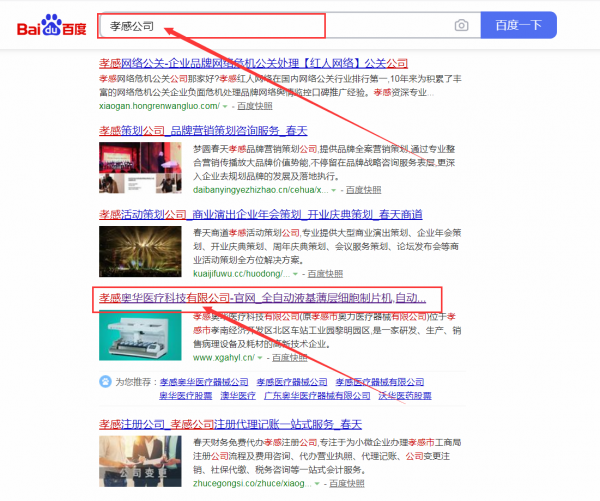
Task: Click the conference thumbnail of 孝感策划公司 result
Action: (x=140, y=167)
